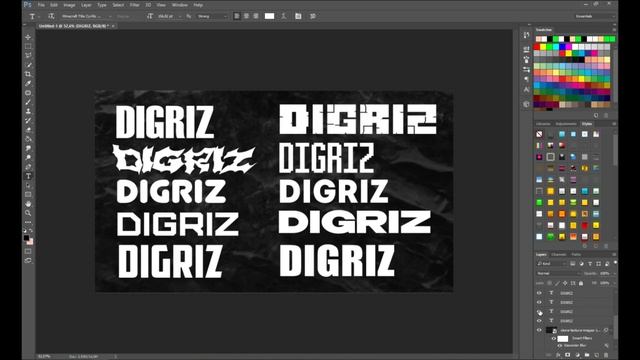This screenshot has height=360, width=640.
Task: Open the Essentials workspace dropdown
Action: tap(594, 16)
